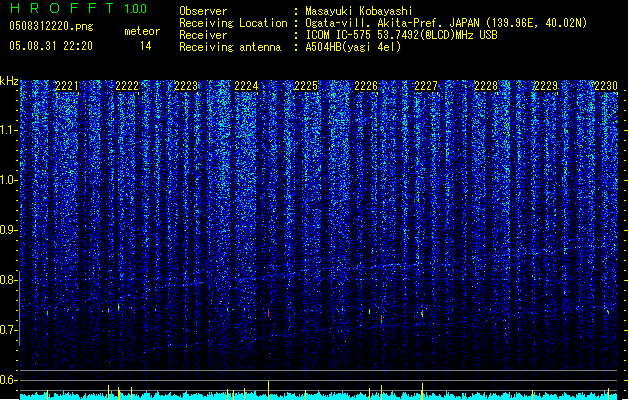
Task: Click the 0.9 kHz axis label
Action: pos(9,230)
